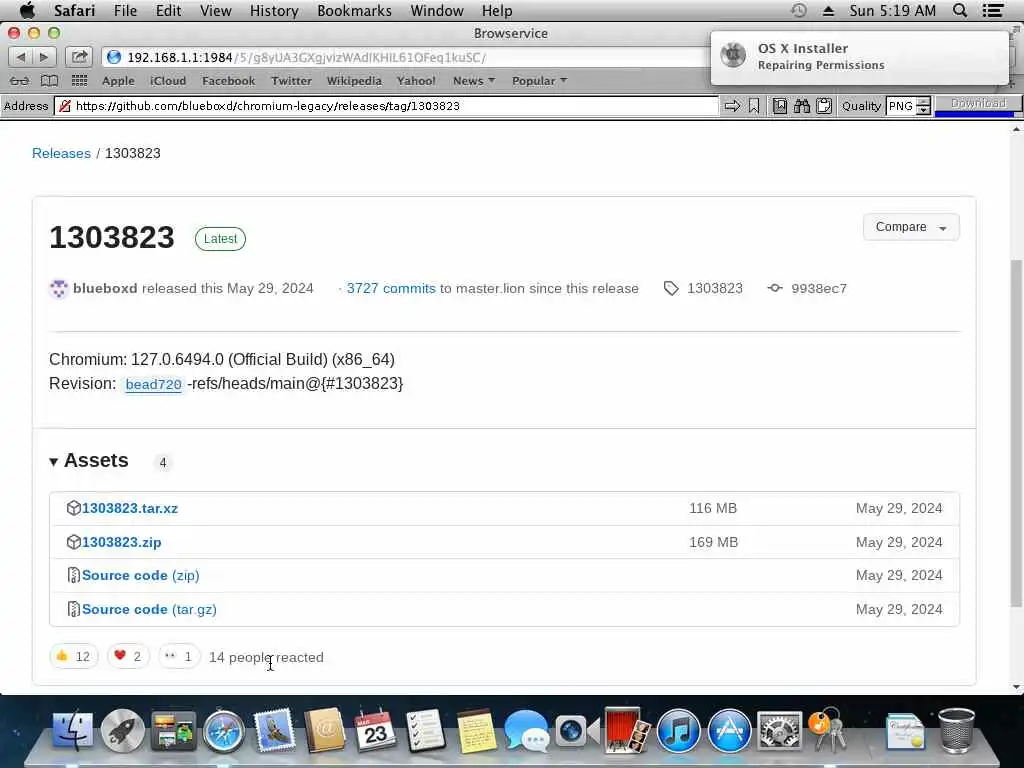The width and height of the screenshot is (1024, 768).
Task: Open Spotlight search in menu bar
Action: click(959, 10)
